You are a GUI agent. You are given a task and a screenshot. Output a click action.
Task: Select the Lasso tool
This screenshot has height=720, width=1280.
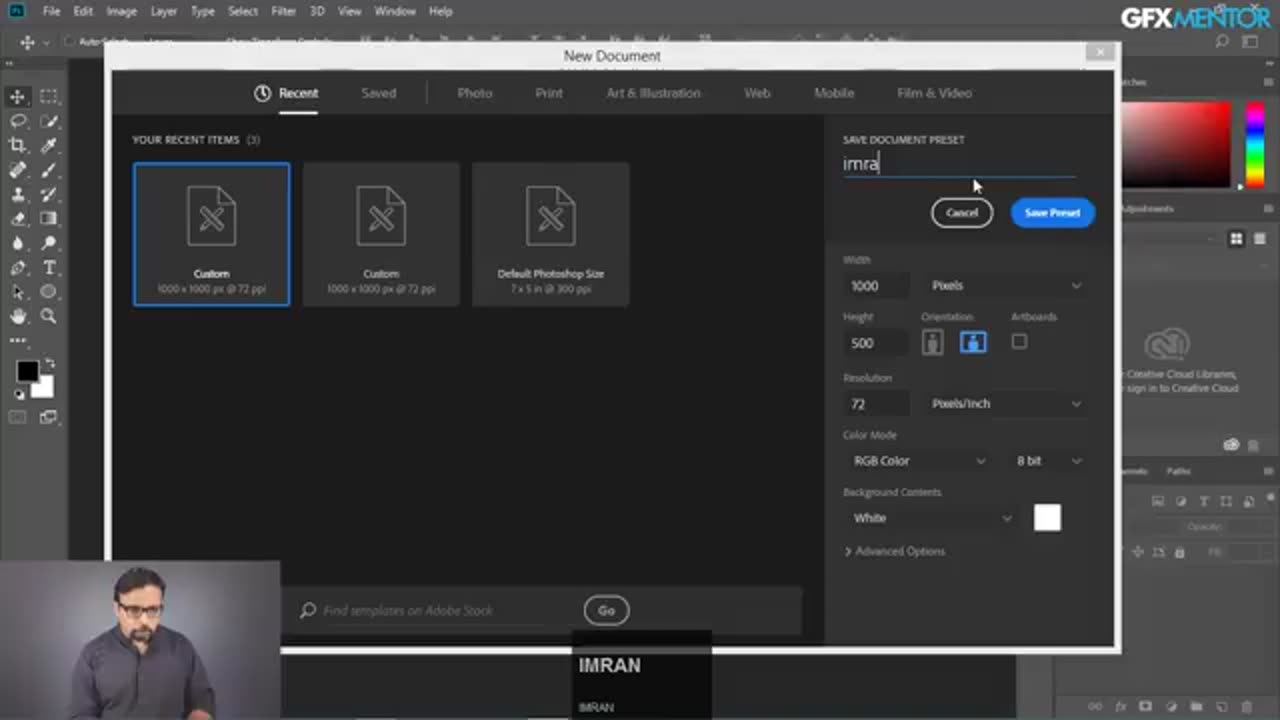coord(18,121)
